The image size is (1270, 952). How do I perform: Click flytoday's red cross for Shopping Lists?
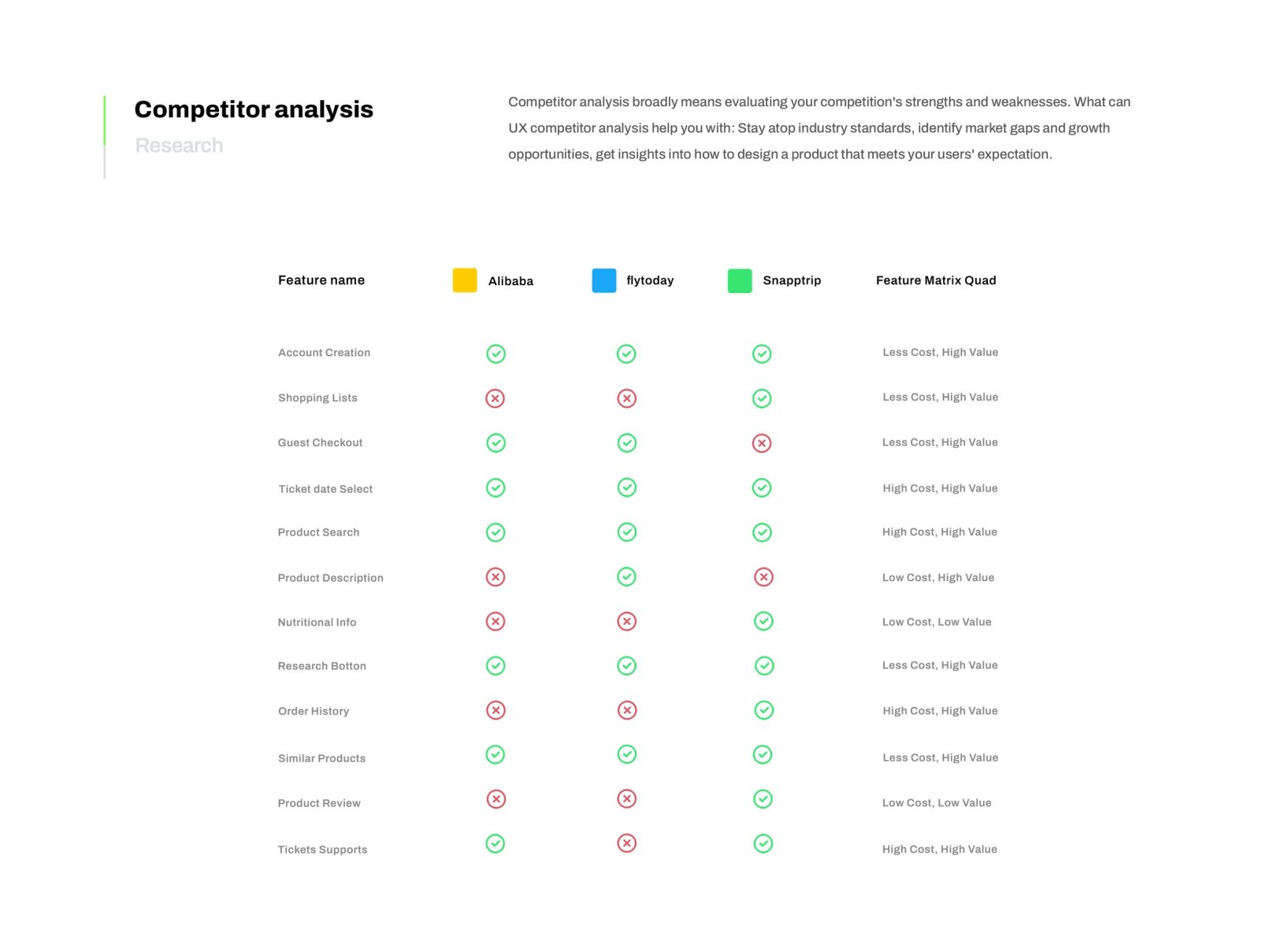point(626,398)
